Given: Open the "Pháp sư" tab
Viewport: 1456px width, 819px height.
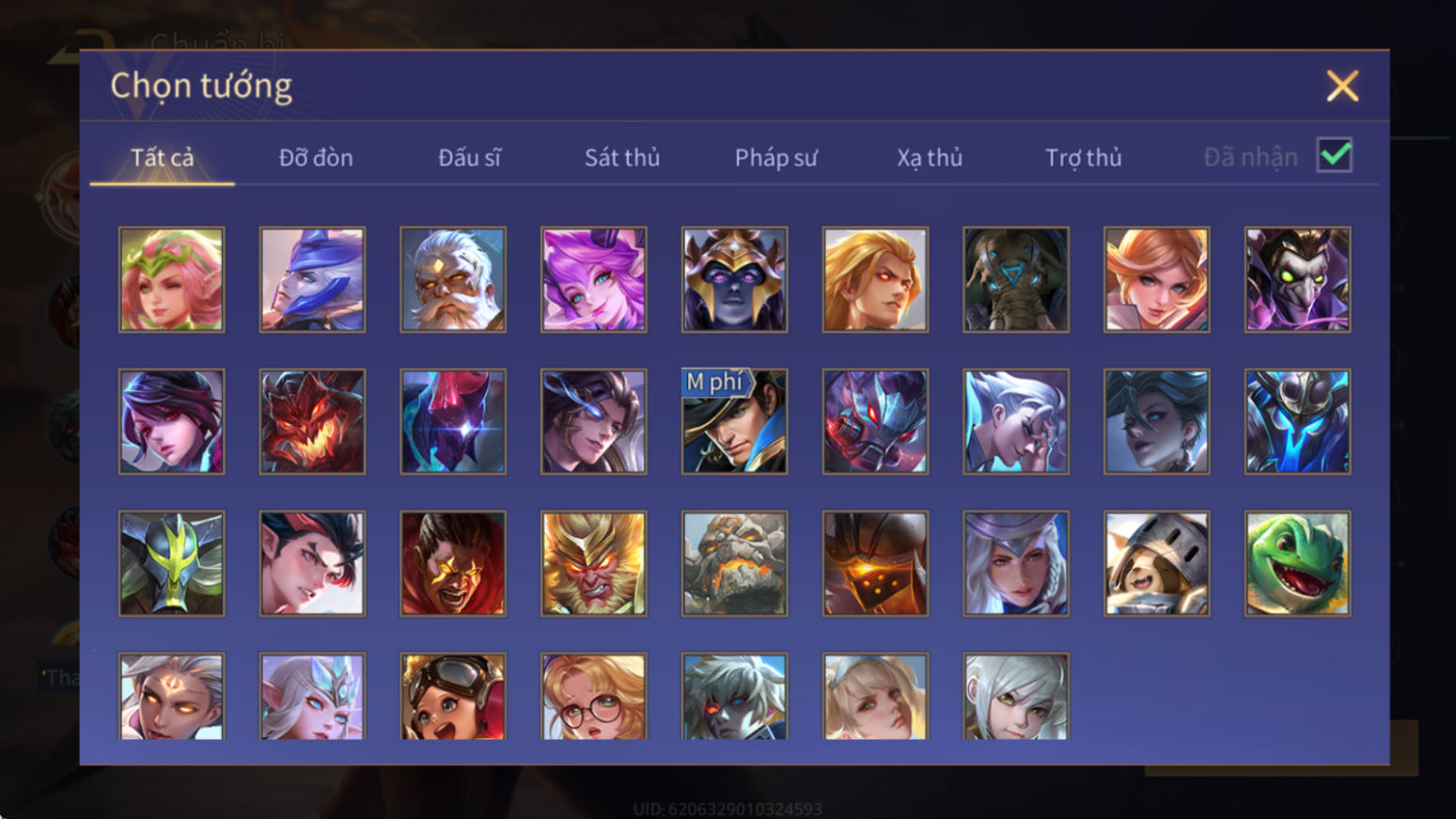Looking at the screenshot, I should 775,157.
